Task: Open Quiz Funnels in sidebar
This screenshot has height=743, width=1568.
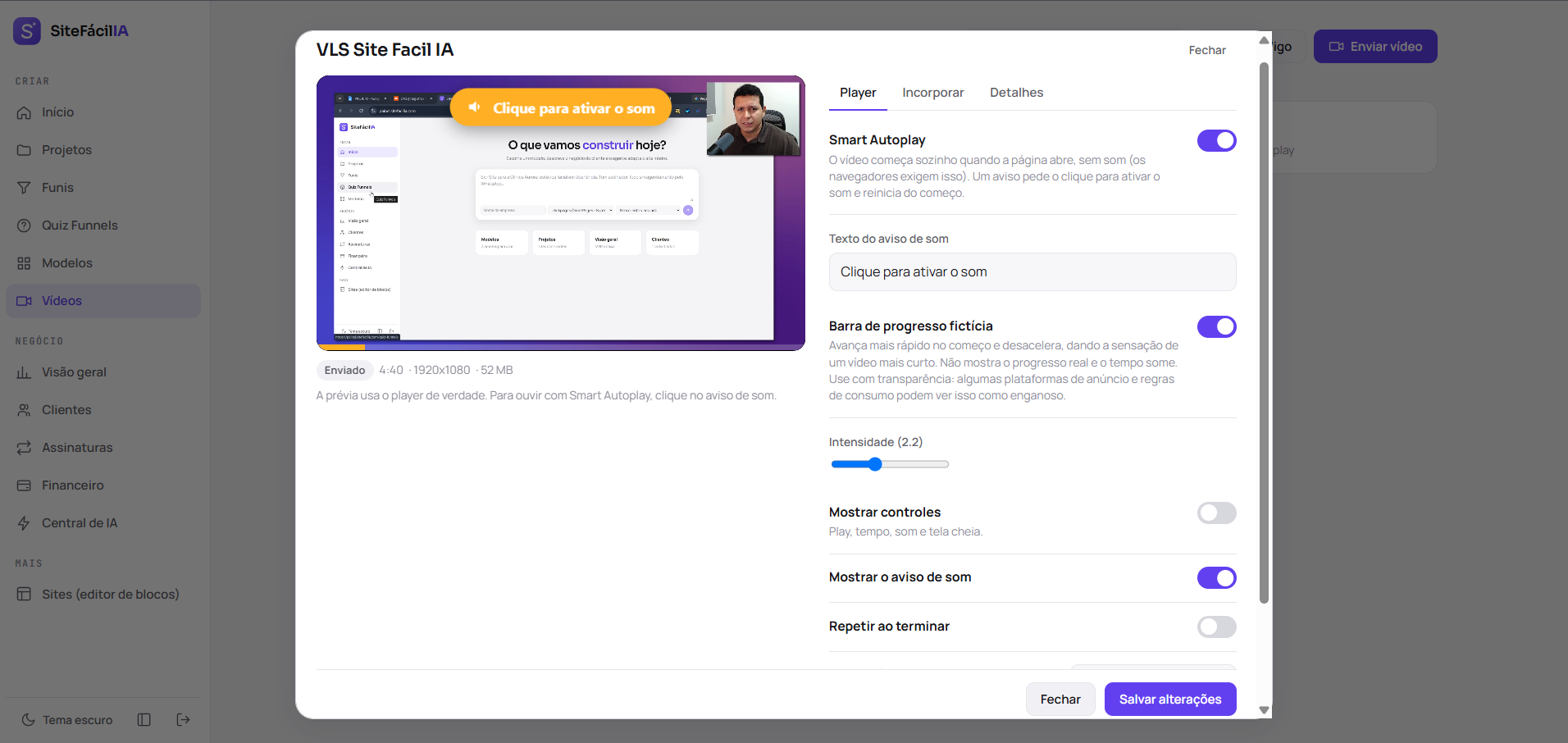Action: tap(103, 226)
